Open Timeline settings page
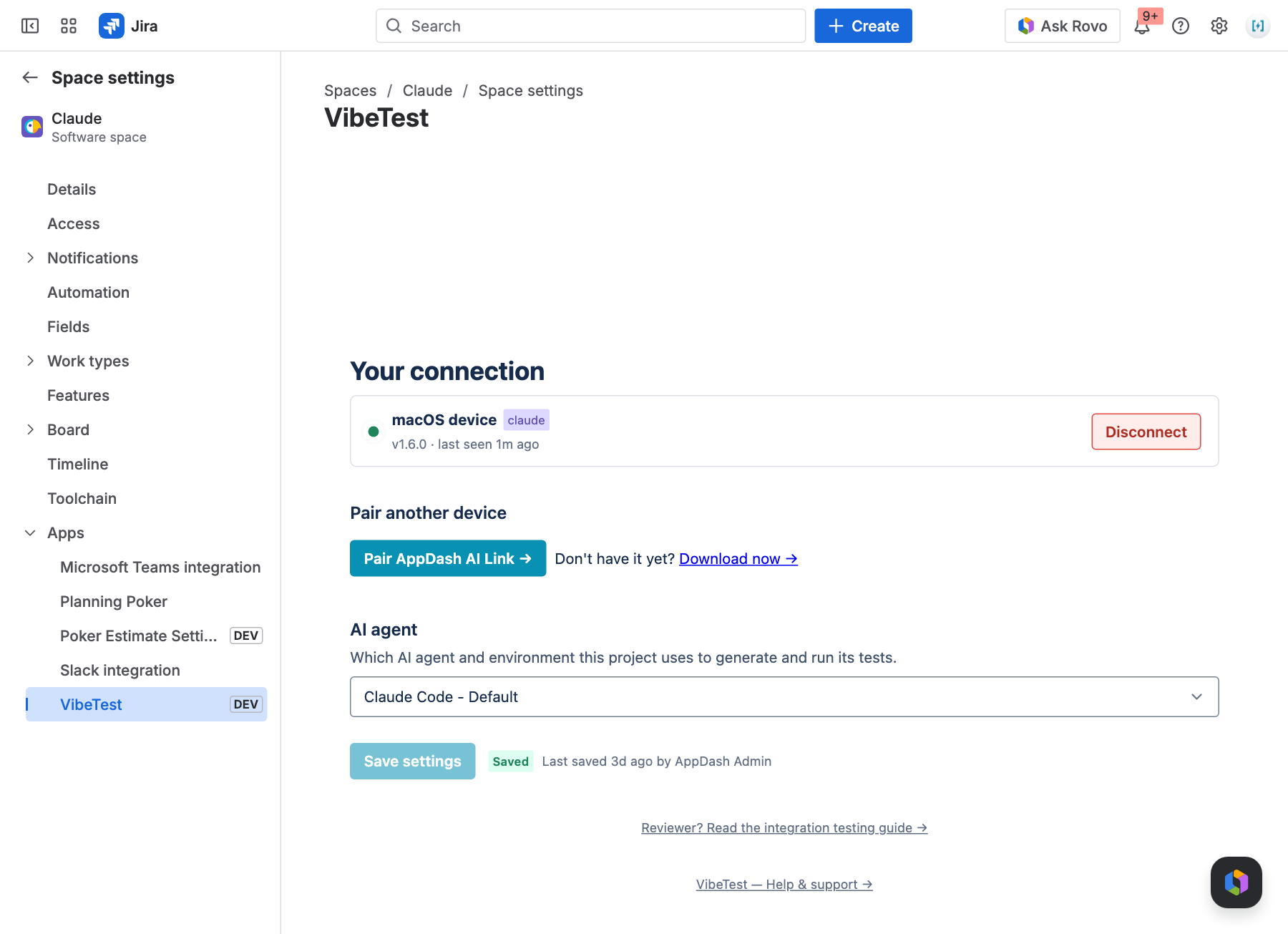Screen dimensions: 1288x934 point(77,464)
